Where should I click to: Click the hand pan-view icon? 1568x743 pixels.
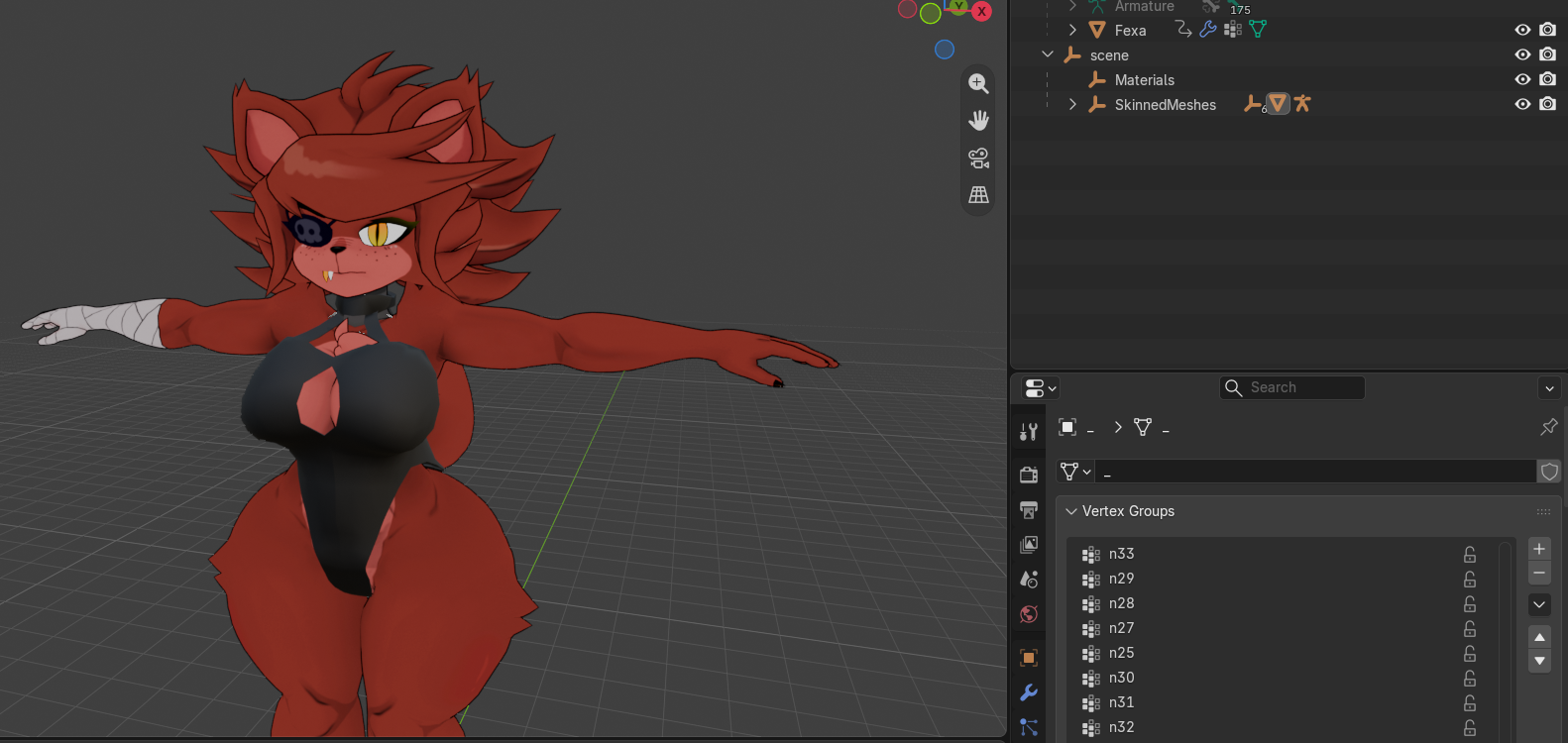[978, 120]
